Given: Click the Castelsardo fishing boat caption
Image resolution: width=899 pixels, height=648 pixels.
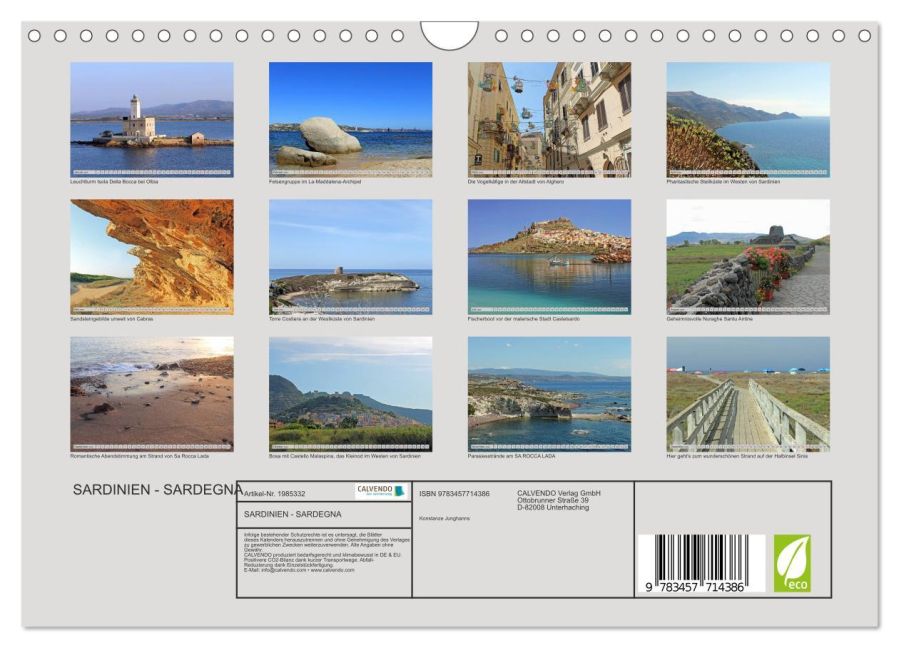Looking at the screenshot, I should click(523, 319).
